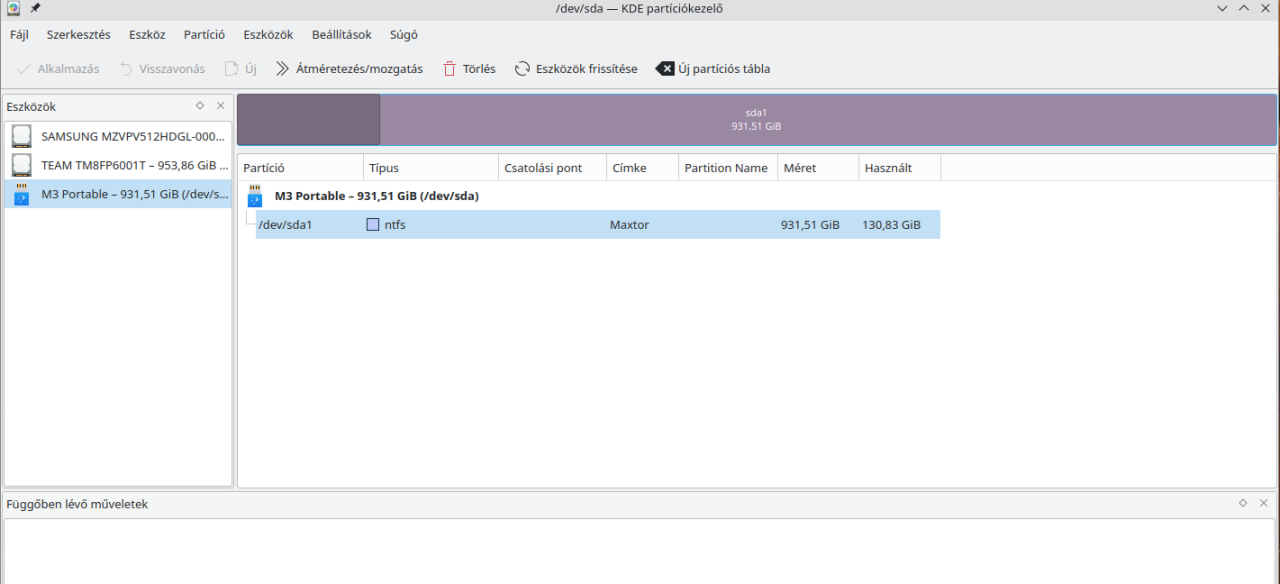This screenshot has height=584, width=1280.
Task: Click the used portion of sda1 bar
Action: pyautogui.click(x=309, y=120)
